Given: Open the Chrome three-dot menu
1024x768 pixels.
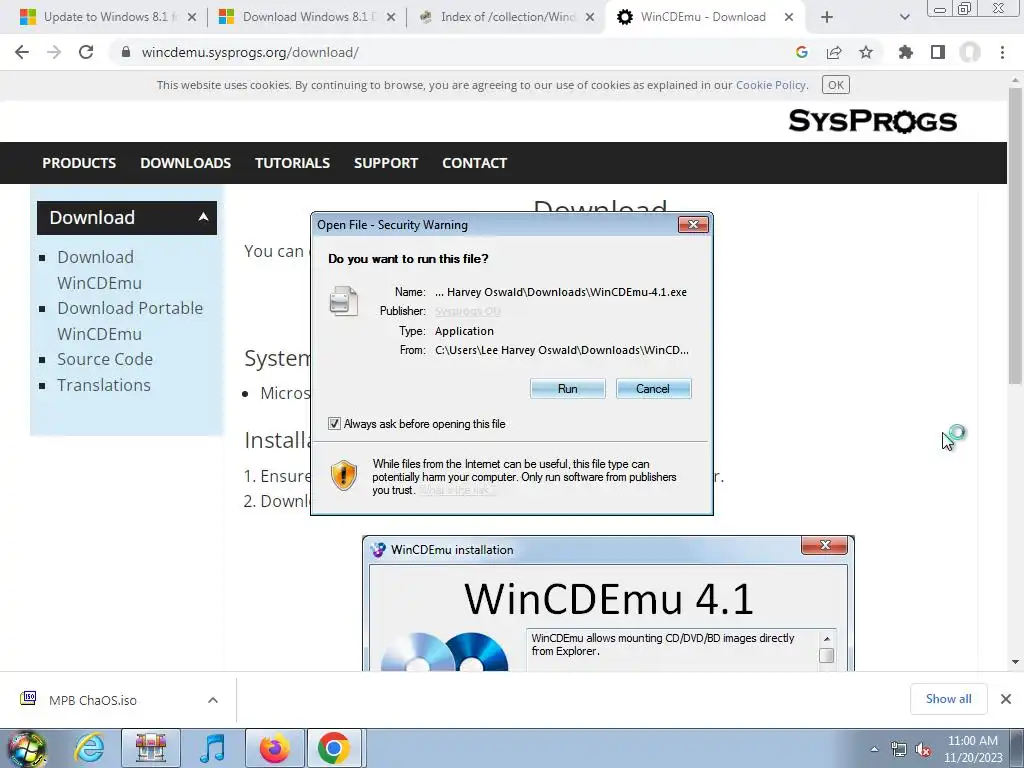Looking at the screenshot, I should [1002, 52].
